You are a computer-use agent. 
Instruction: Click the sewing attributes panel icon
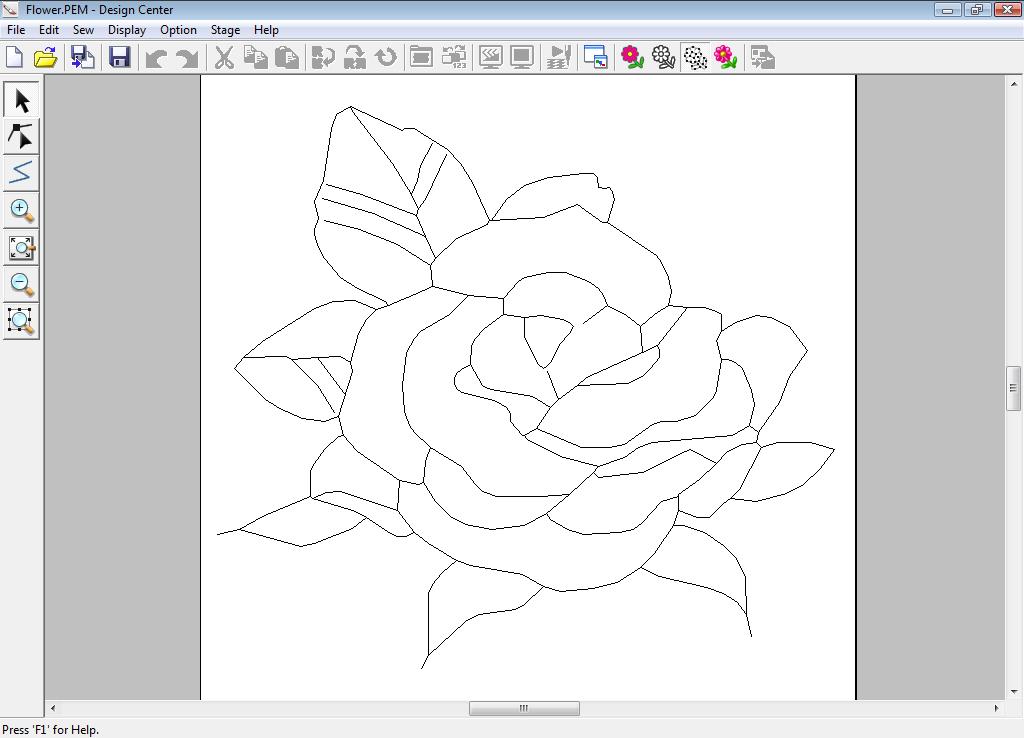(421, 57)
